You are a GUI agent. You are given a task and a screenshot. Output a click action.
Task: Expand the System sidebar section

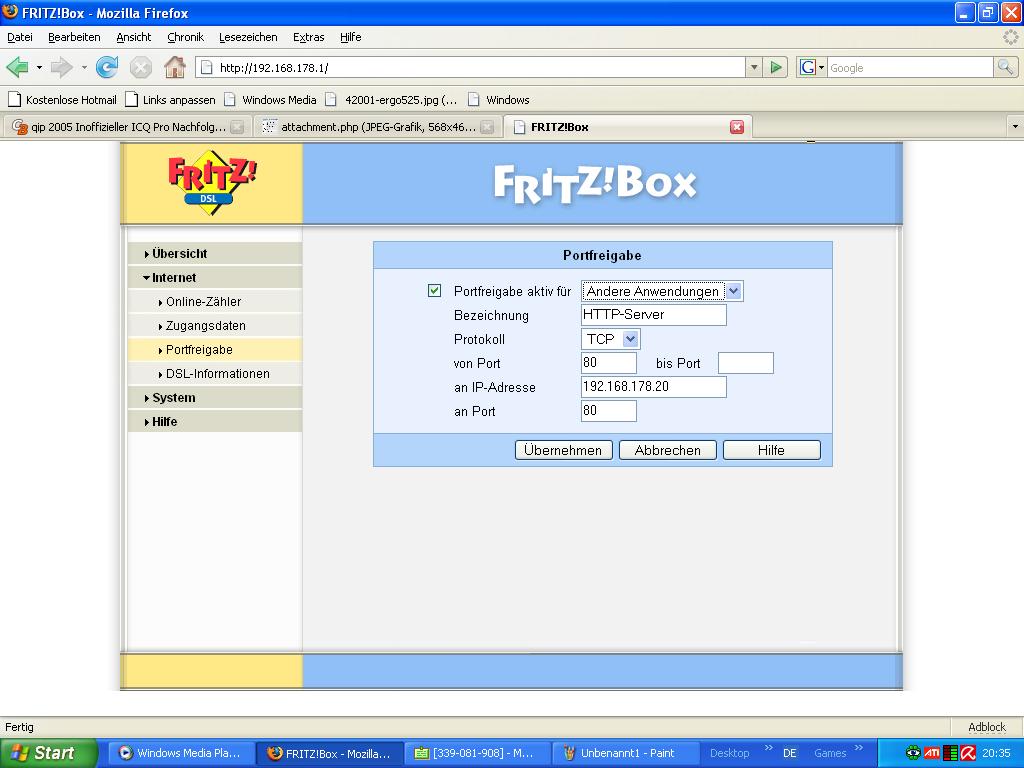[x=216, y=398]
